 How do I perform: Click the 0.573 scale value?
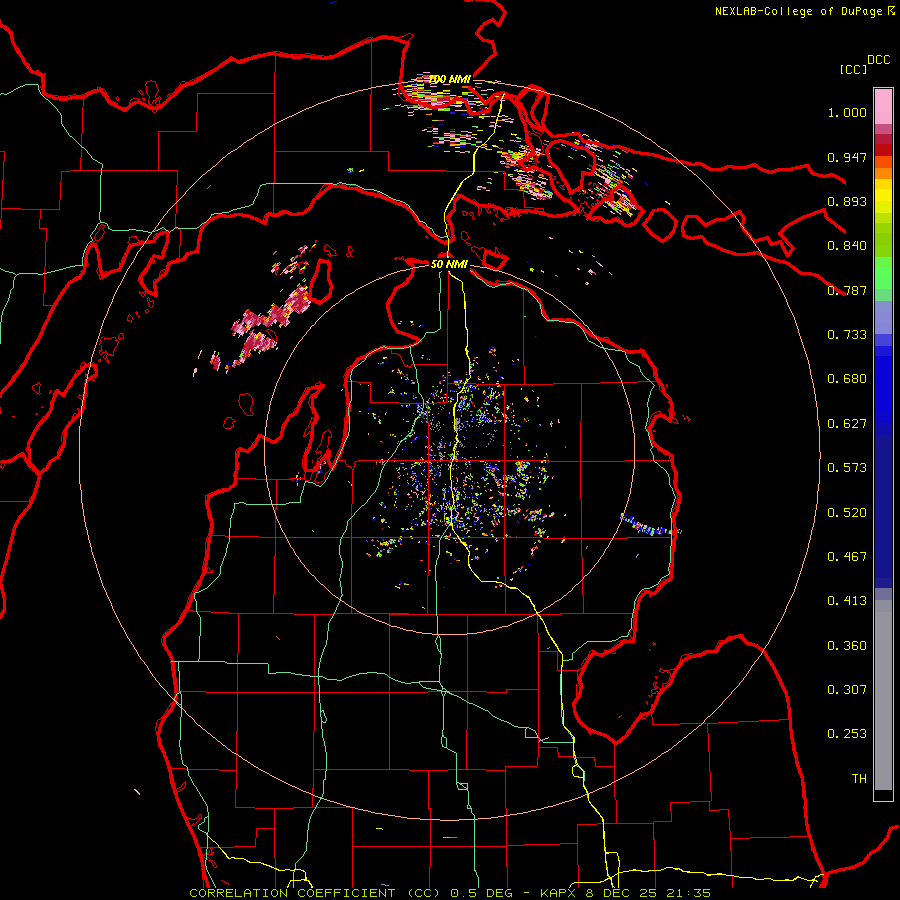[x=847, y=468]
